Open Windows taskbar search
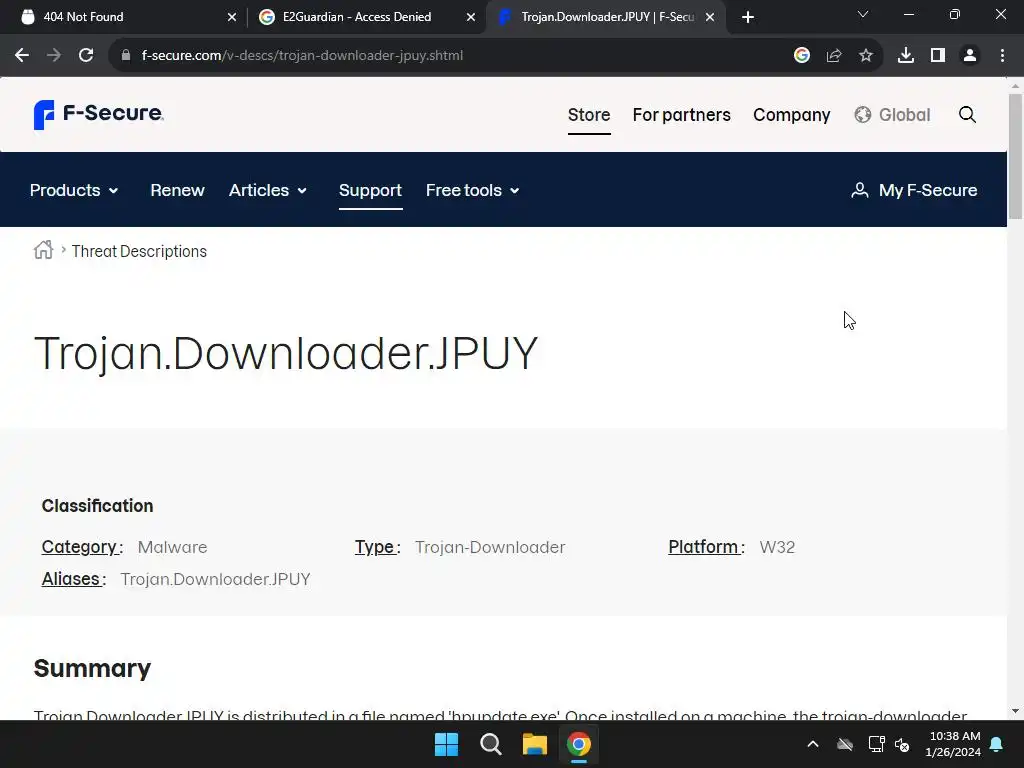The width and height of the screenshot is (1024, 768). [x=490, y=744]
